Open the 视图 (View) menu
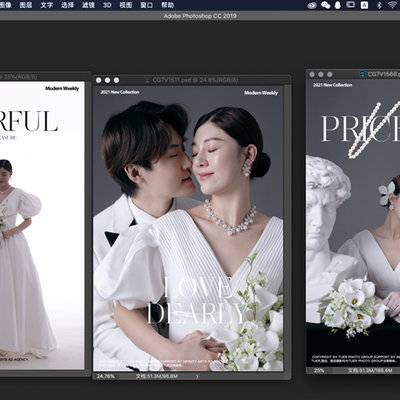The height and width of the screenshot is (400, 400). pos(126,5)
